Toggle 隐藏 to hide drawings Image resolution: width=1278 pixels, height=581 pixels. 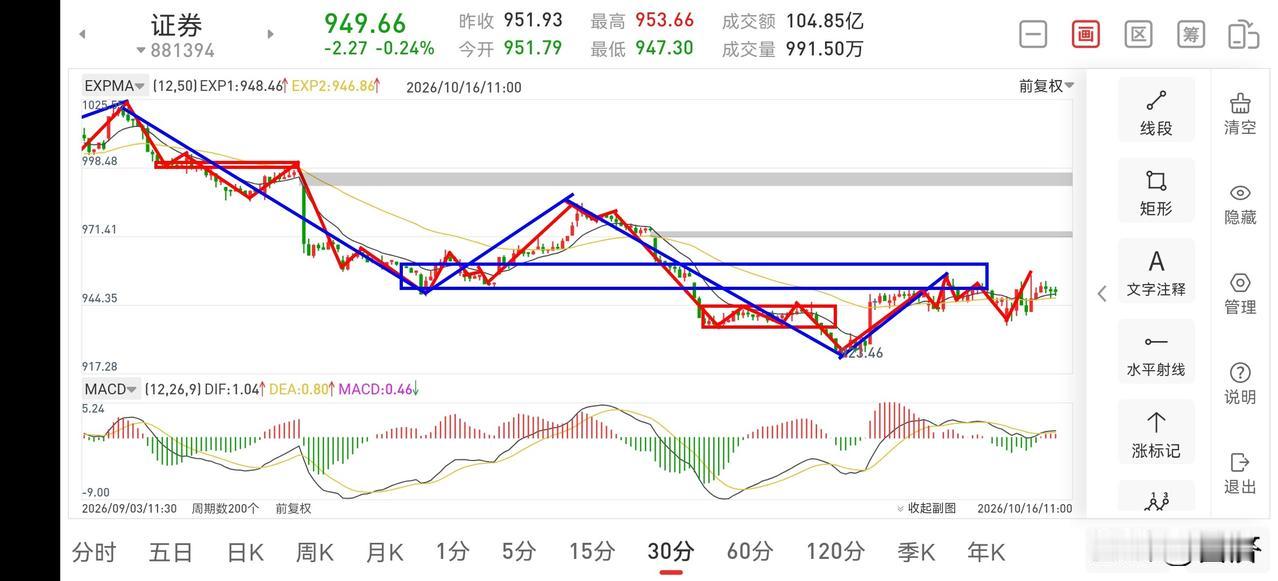[1240, 203]
